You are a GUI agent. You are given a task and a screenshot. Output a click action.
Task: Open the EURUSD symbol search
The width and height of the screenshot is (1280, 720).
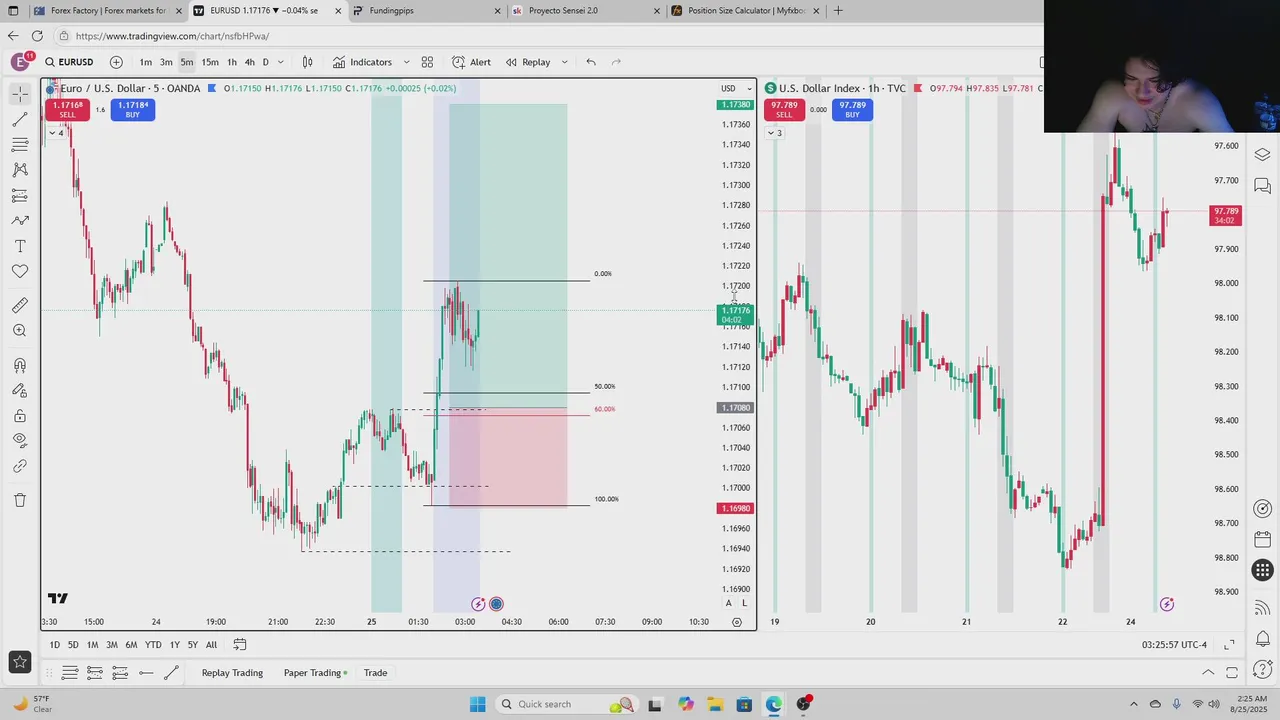click(x=69, y=62)
